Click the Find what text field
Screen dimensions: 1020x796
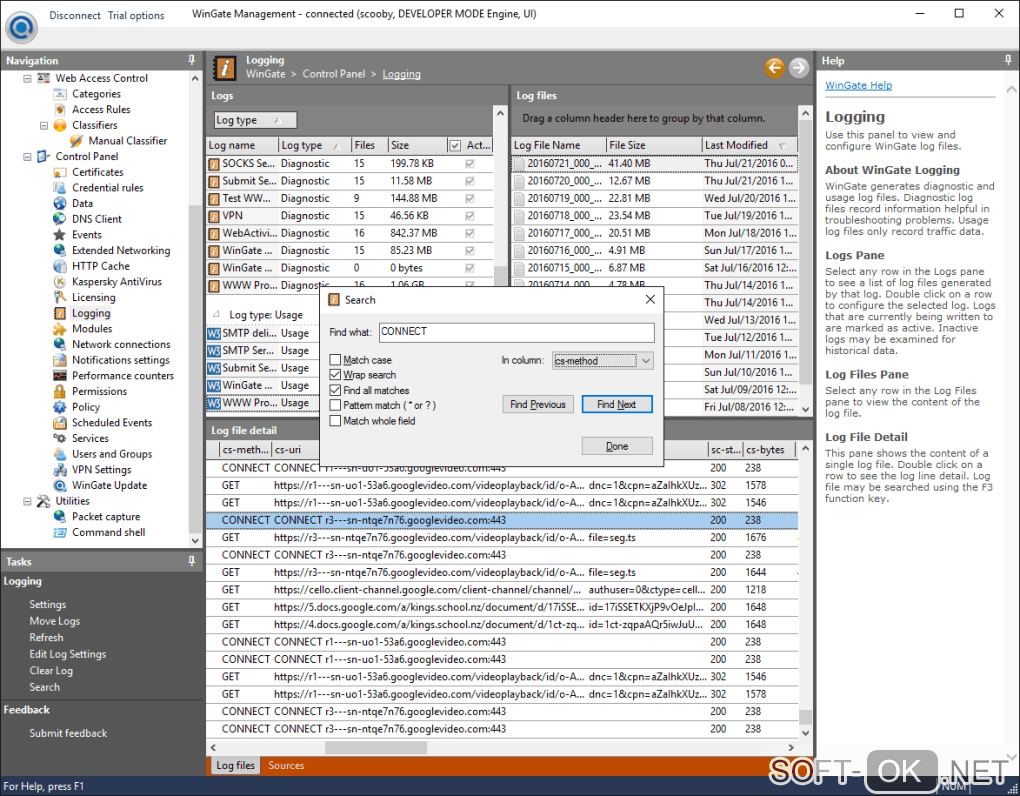click(517, 332)
